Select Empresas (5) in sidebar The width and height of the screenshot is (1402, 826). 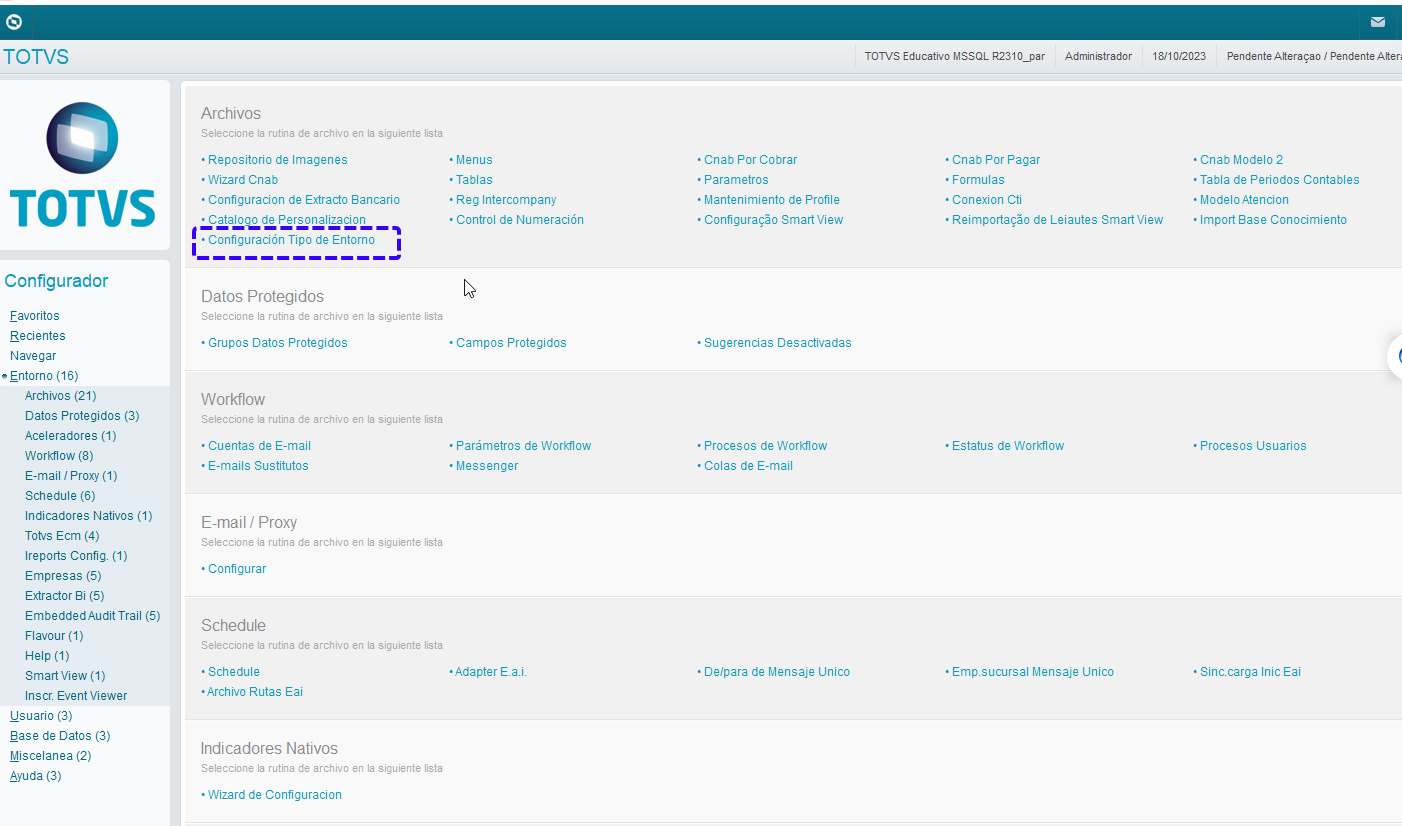[63, 576]
